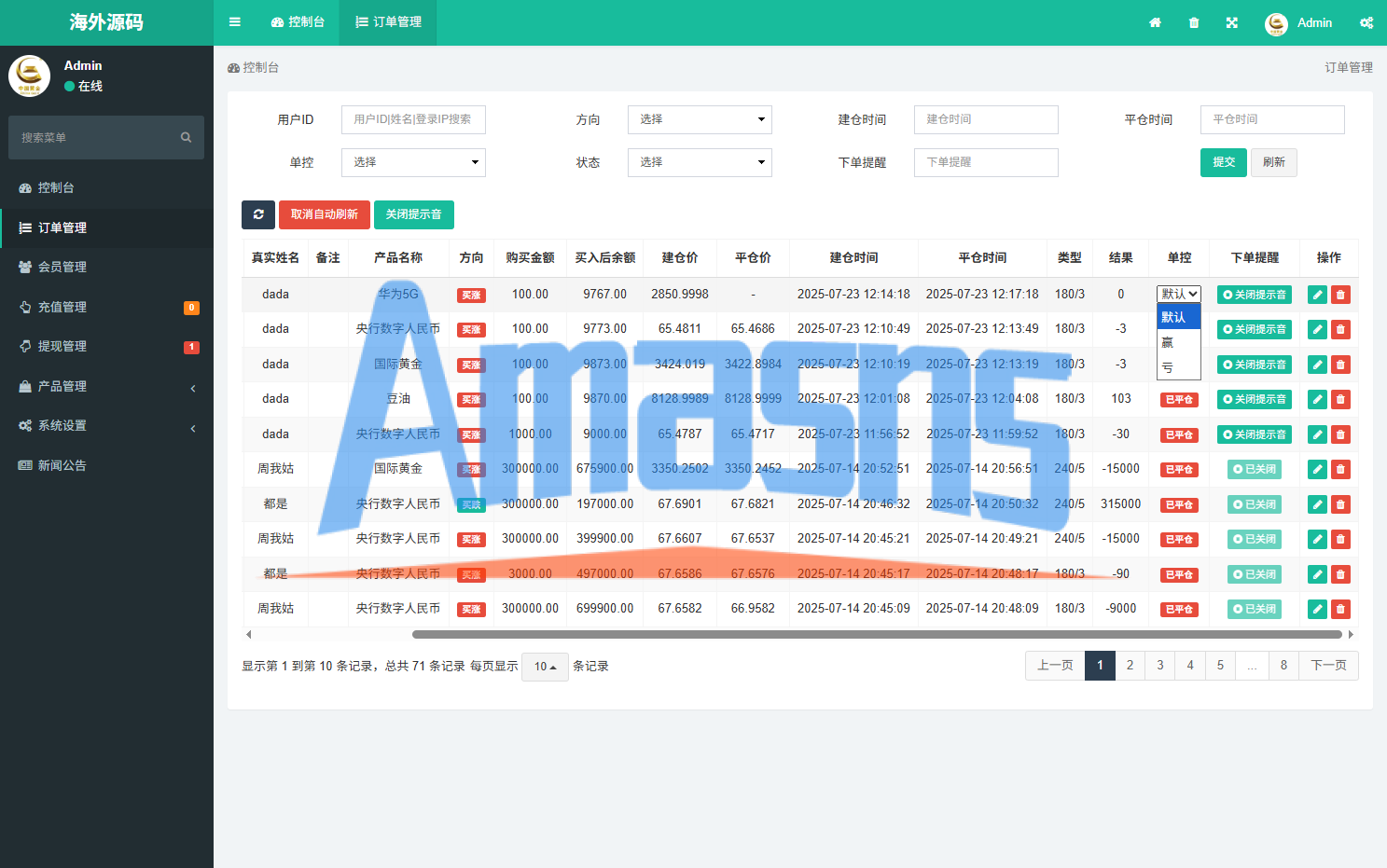This screenshot has width=1387, height=868.
Task: Toggle 关闭提示音 reminder on 华为5G row
Action: [1254, 295]
